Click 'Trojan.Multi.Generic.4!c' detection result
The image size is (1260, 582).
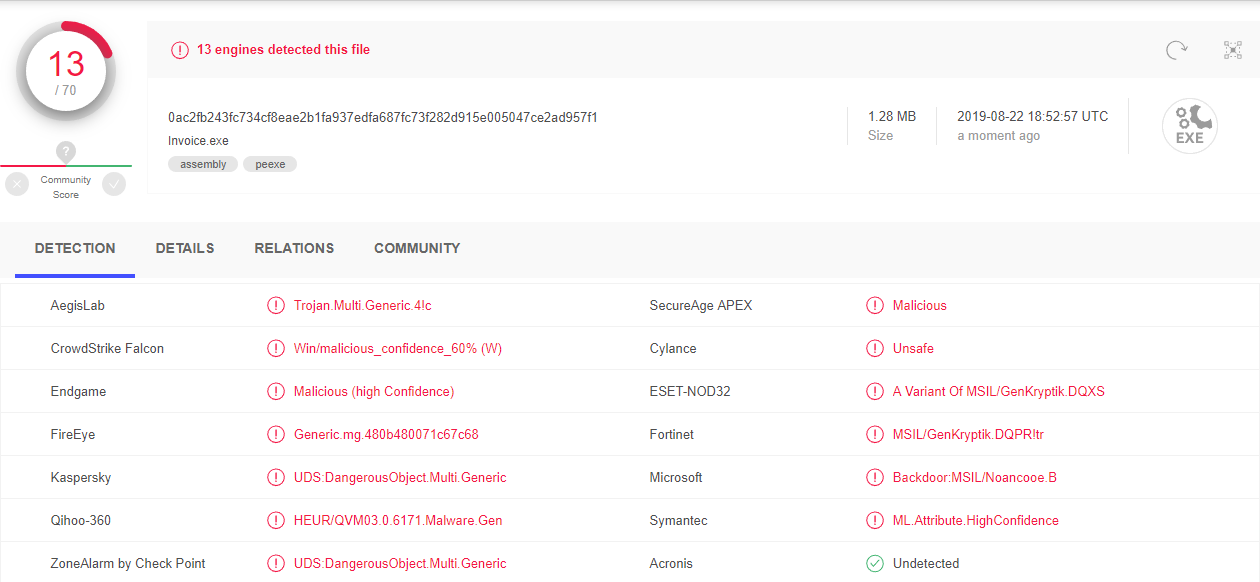click(363, 306)
